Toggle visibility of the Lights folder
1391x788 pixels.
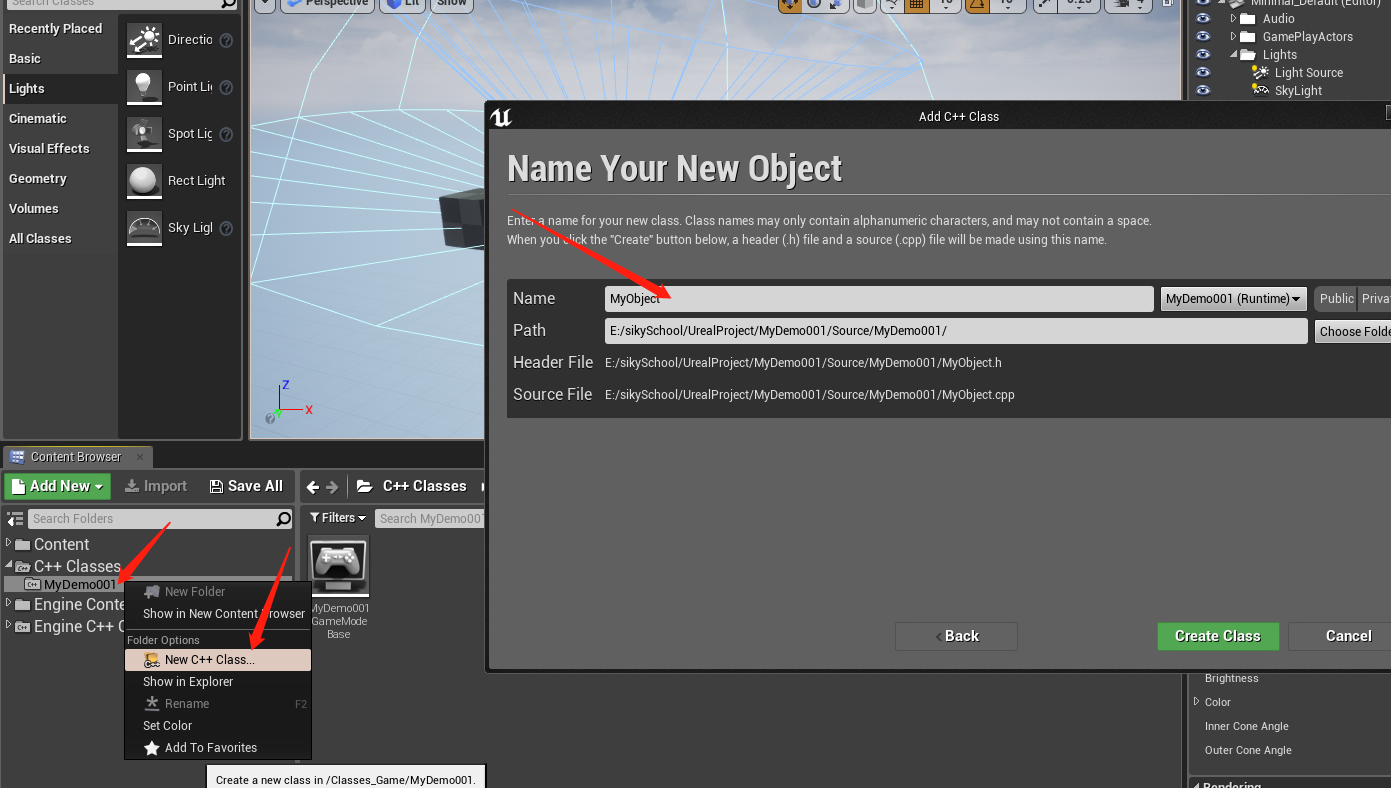(1203, 55)
